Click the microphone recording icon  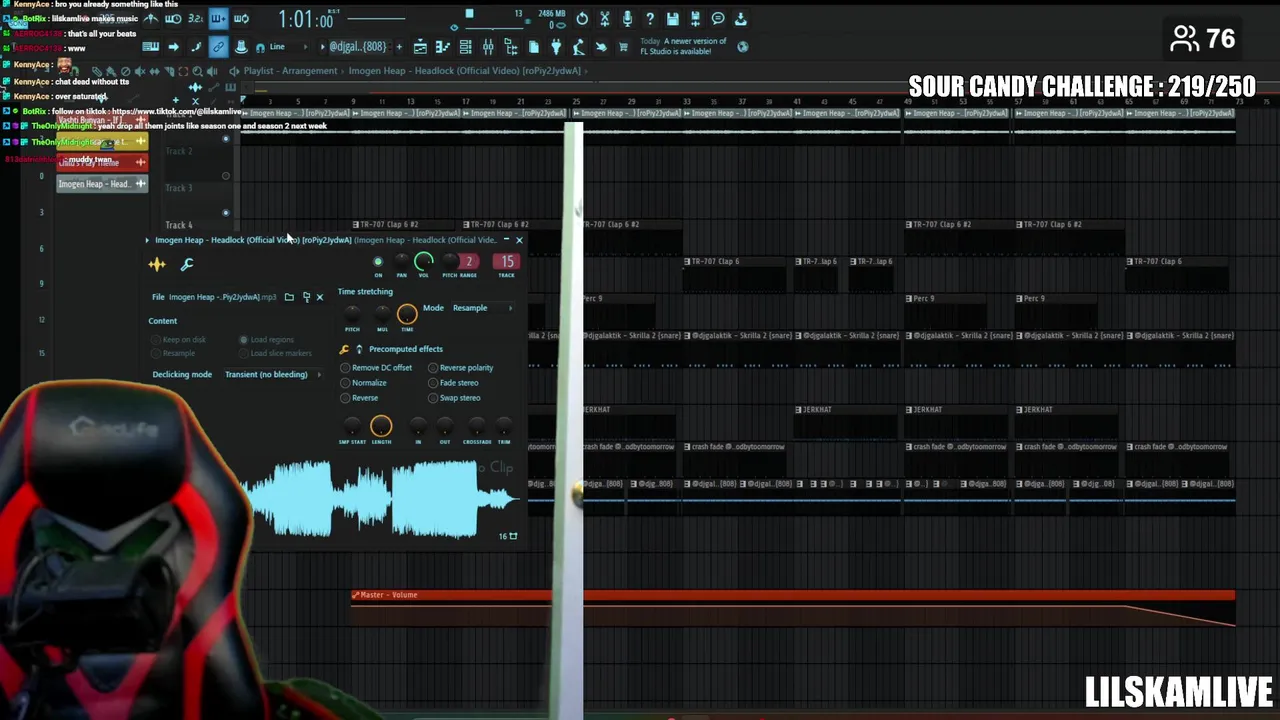627,19
